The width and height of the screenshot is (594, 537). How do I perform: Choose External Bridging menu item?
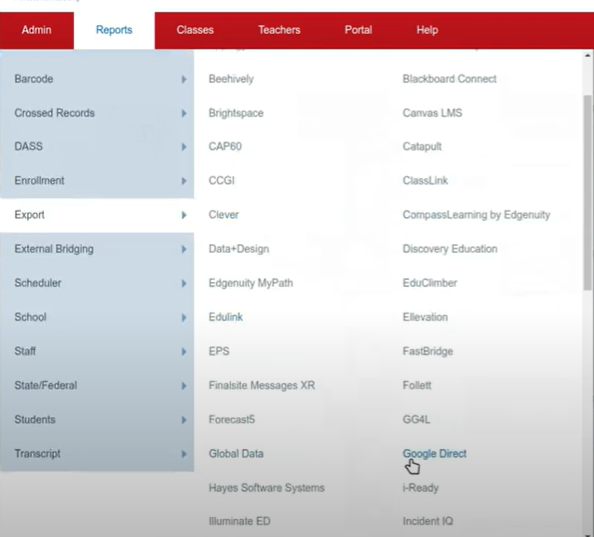pyautogui.click(x=97, y=249)
